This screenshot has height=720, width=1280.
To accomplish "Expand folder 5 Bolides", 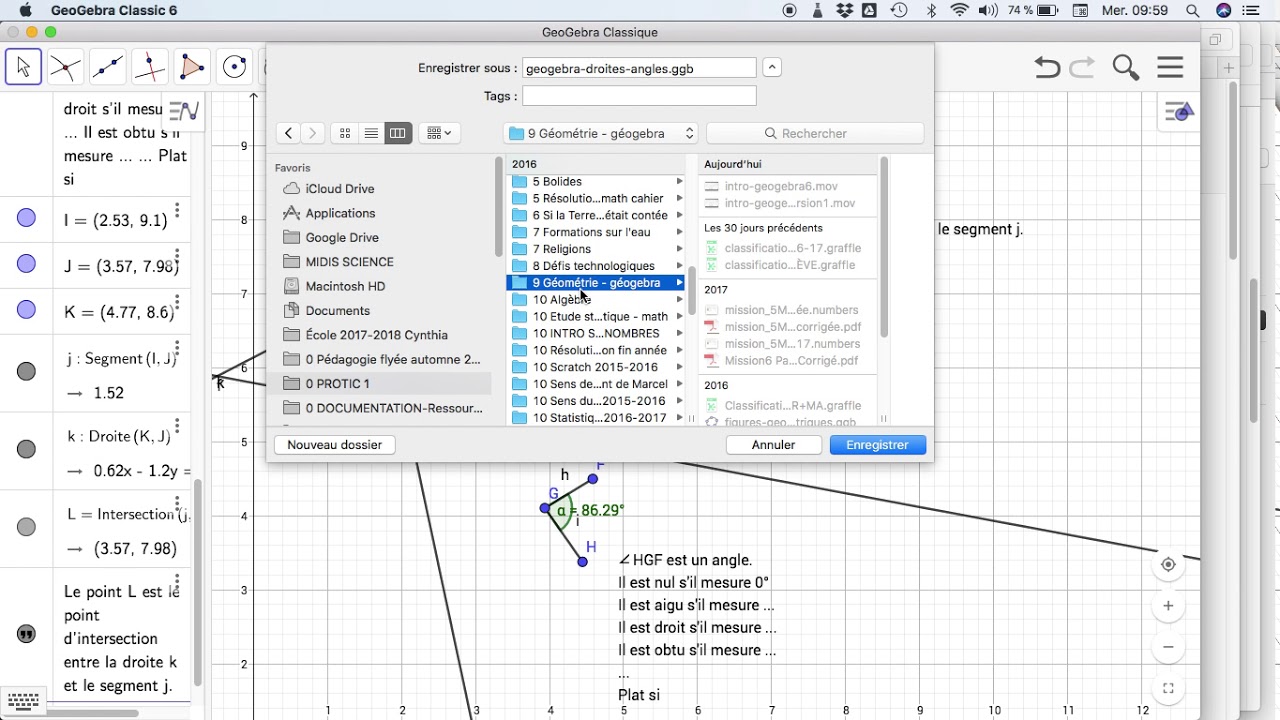I will click(679, 182).
